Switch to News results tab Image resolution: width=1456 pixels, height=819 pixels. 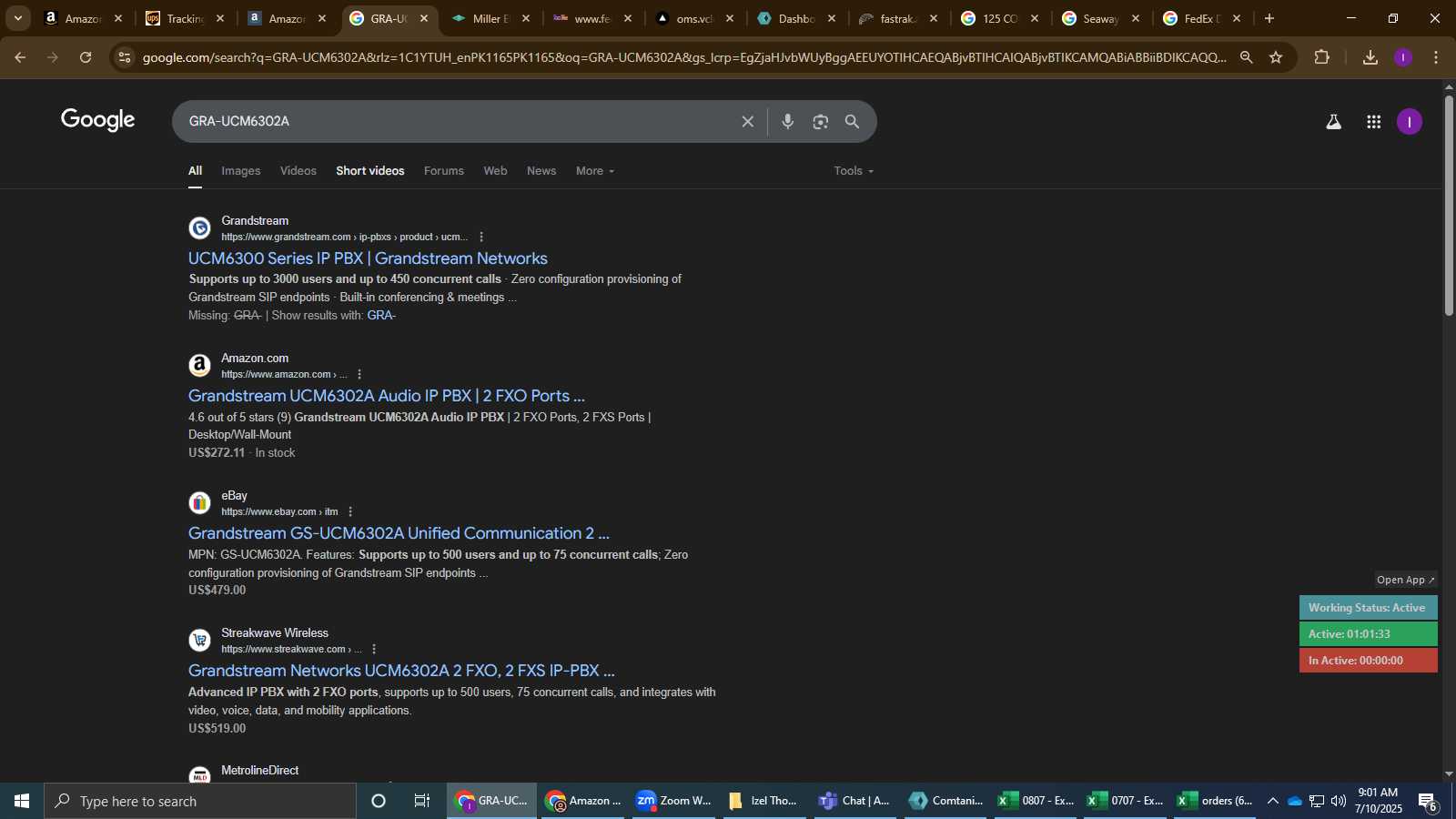[x=541, y=171]
